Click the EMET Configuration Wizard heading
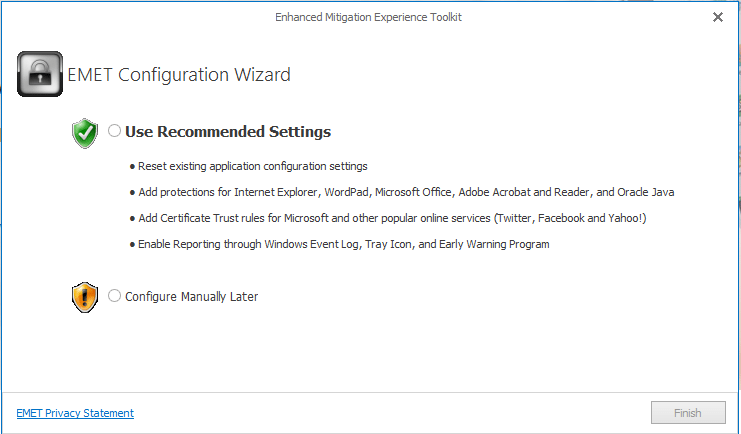 click(179, 75)
